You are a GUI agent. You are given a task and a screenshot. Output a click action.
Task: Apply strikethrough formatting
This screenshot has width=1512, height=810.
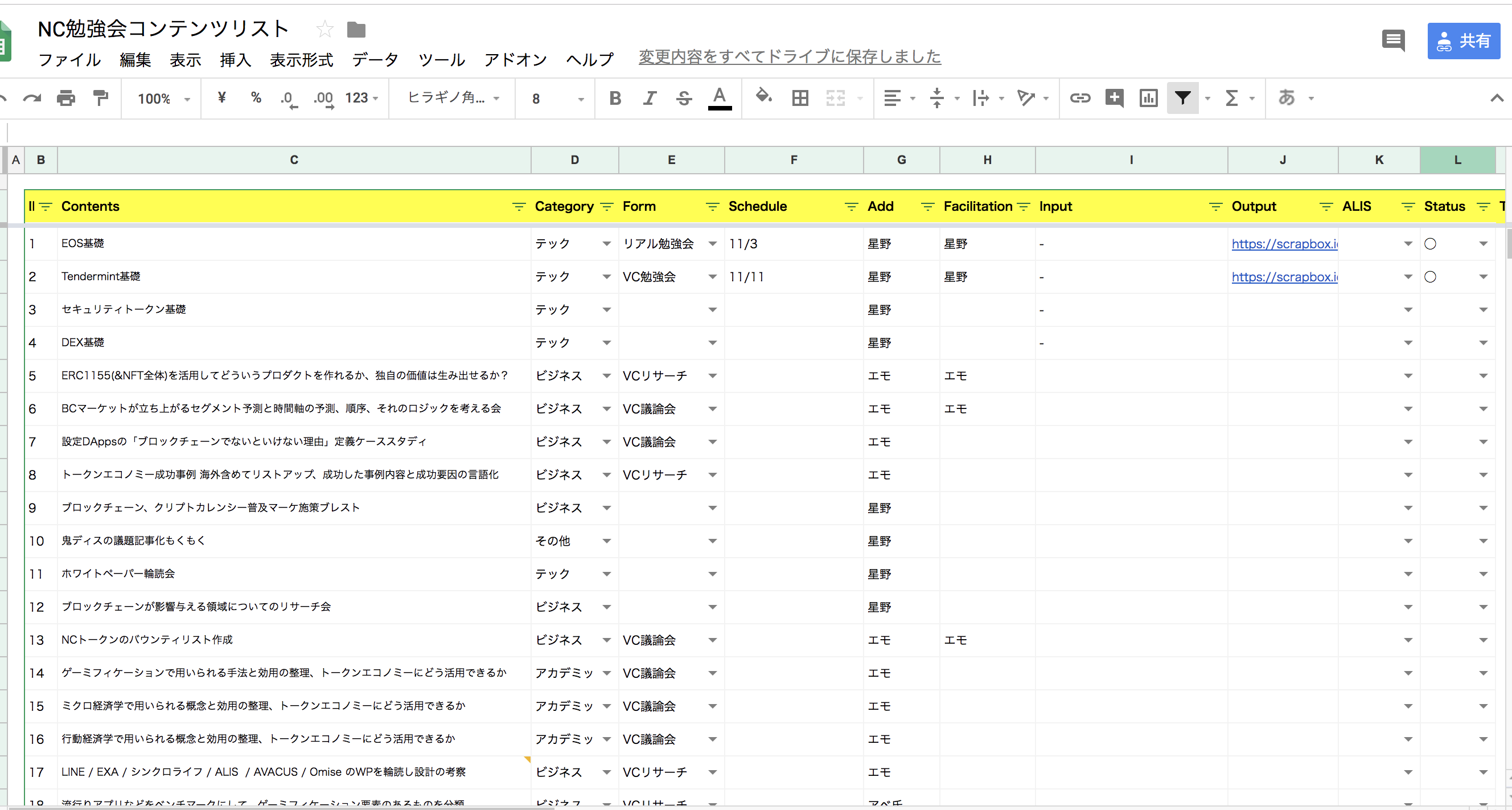[684, 98]
